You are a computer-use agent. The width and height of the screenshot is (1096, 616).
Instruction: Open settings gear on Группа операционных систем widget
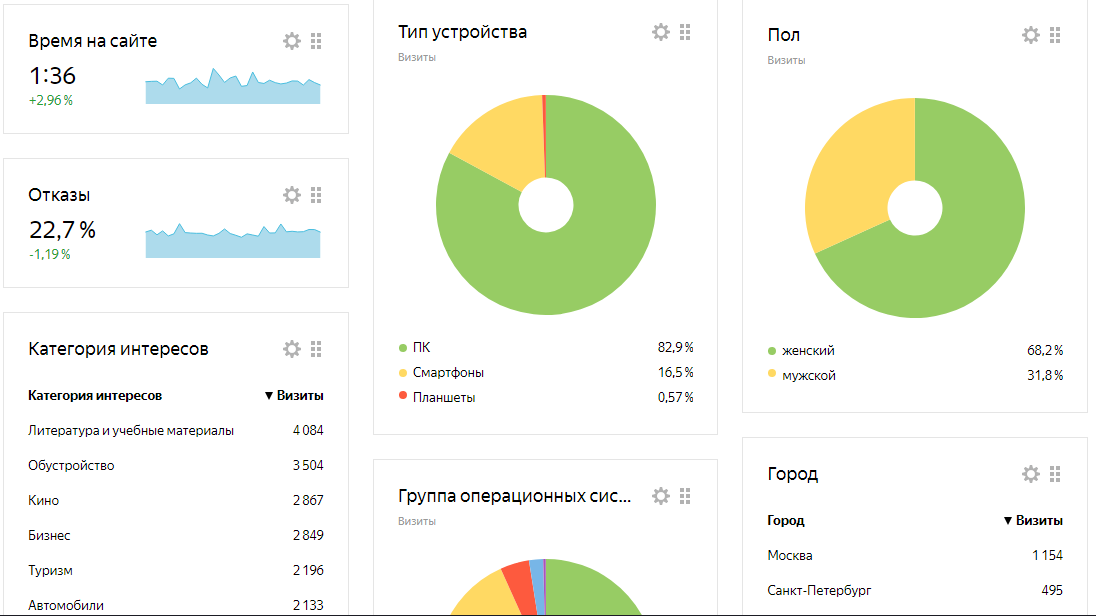click(661, 496)
